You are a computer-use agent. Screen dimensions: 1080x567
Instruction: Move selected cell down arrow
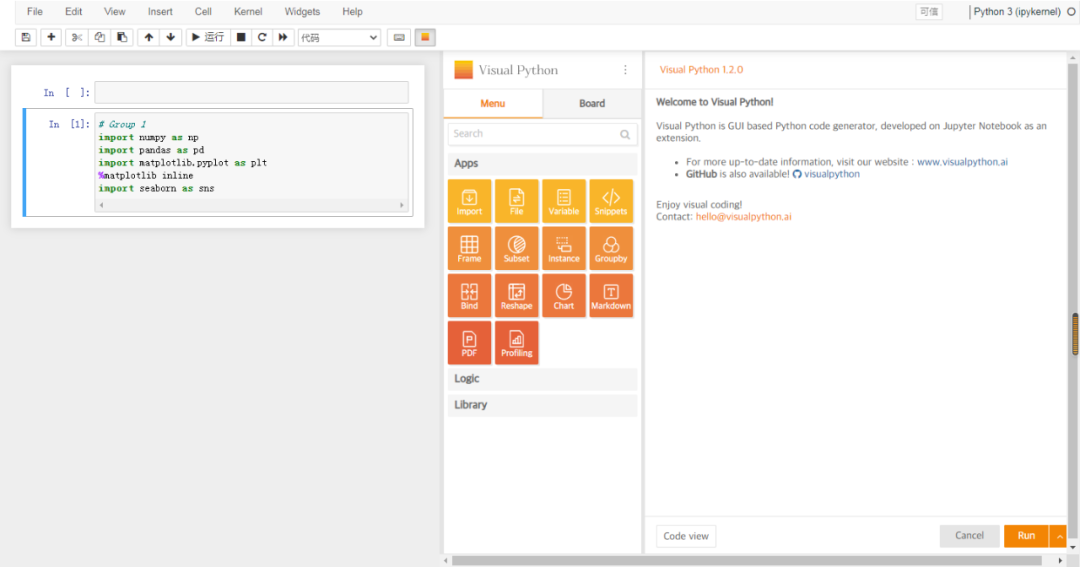pos(171,37)
